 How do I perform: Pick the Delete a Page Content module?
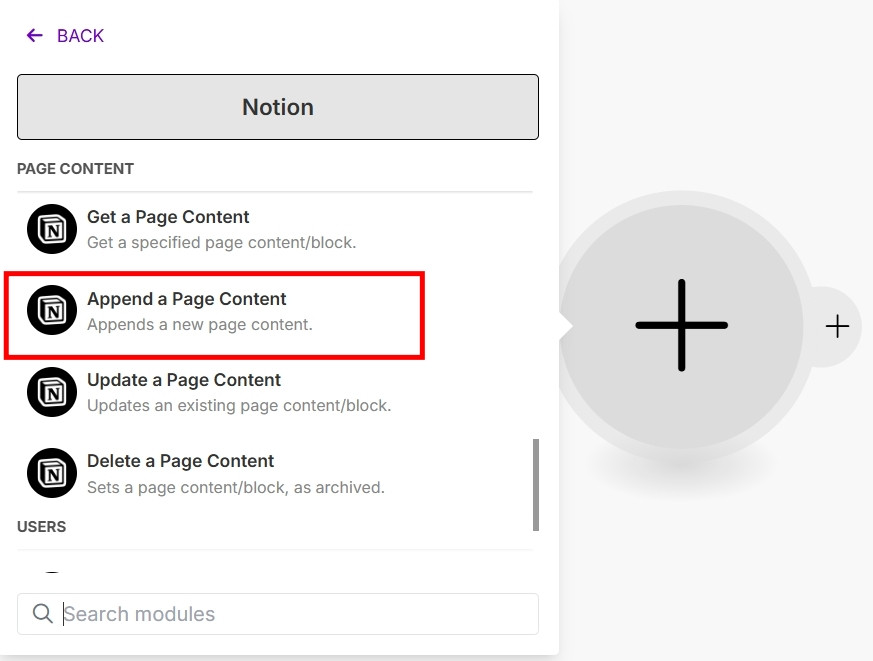(x=275, y=473)
